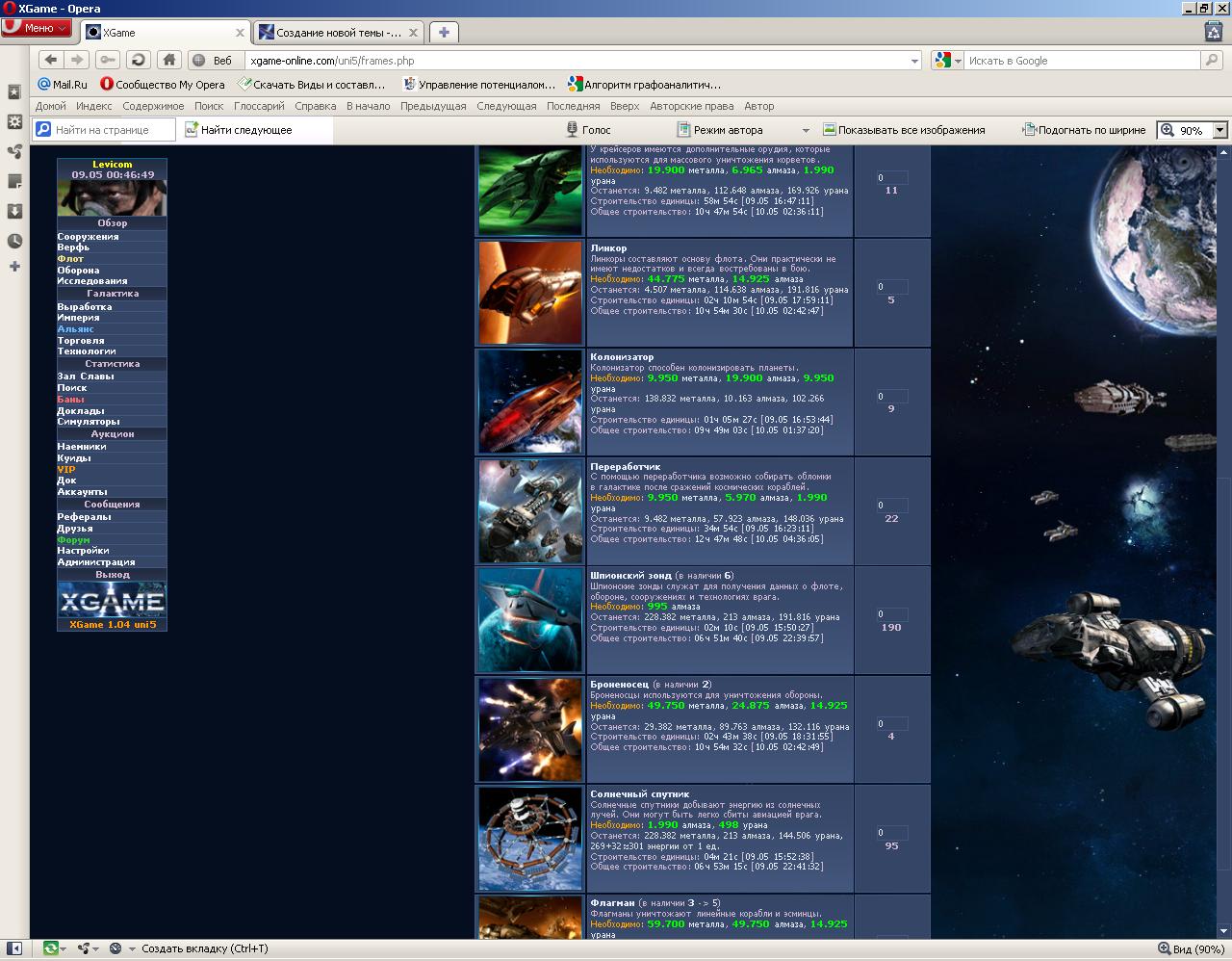Screen dimensions: 1232x961
Task: Click the Google search magnifier button
Action: coord(1212,60)
